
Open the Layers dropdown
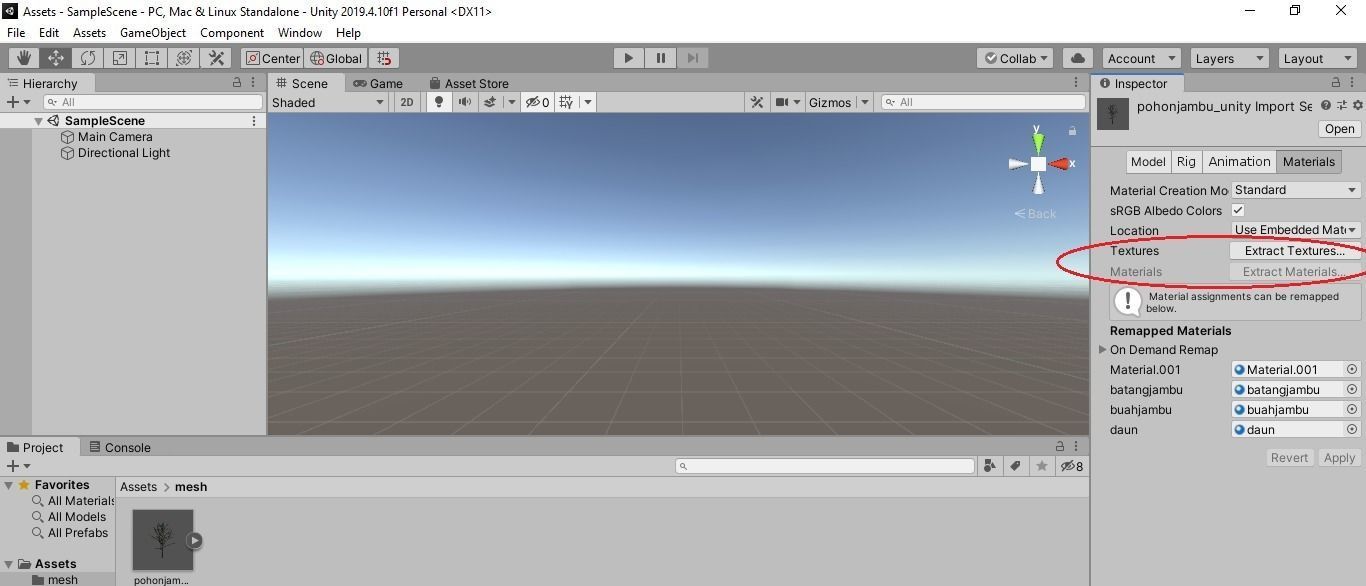point(1228,58)
